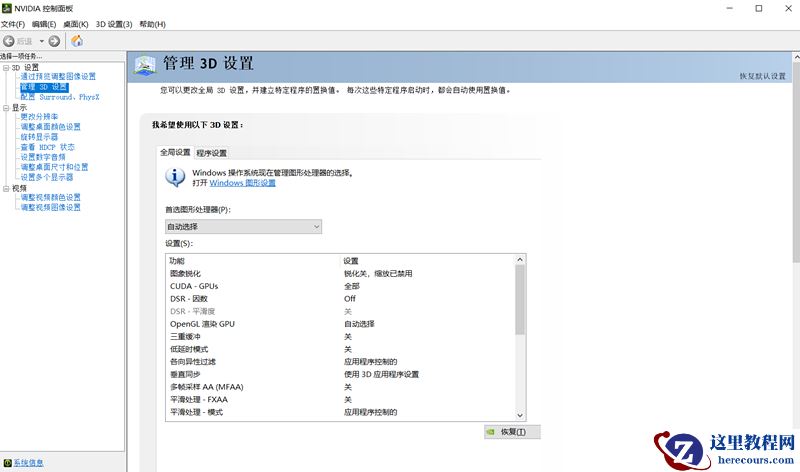Click the Back arrow toolbar icon
The image size is (800, 472).
[9, 41]
